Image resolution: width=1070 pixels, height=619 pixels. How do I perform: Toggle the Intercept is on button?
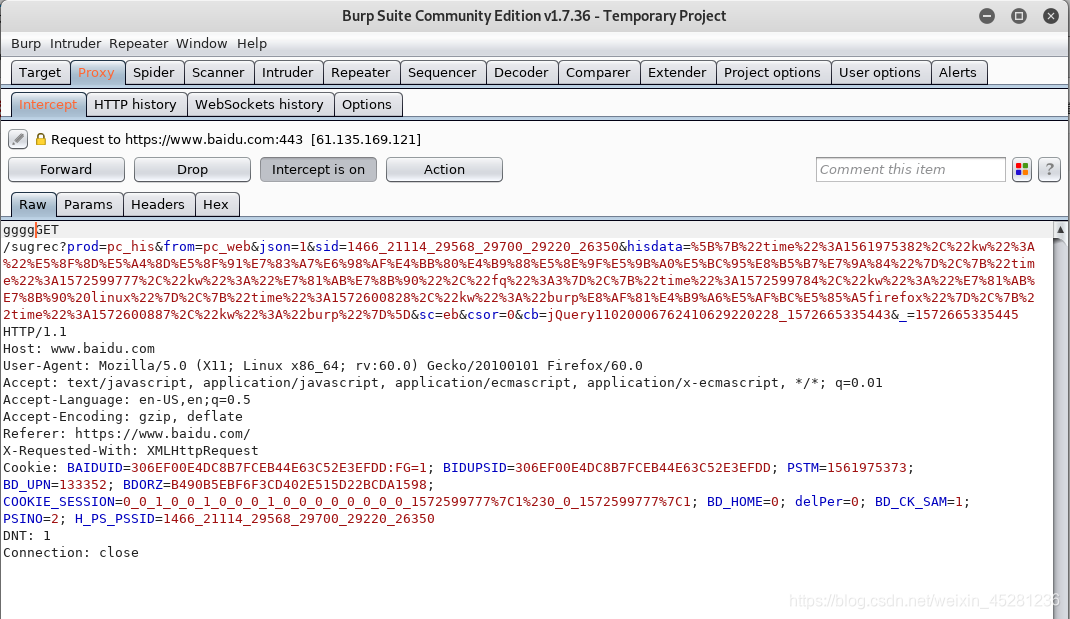coord(318,169)
